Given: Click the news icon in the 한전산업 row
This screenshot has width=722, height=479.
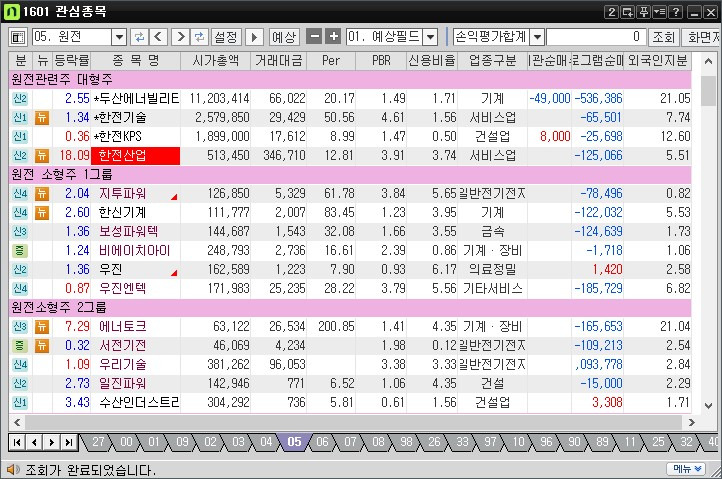Looking at the screenshot, I should 41,156.
